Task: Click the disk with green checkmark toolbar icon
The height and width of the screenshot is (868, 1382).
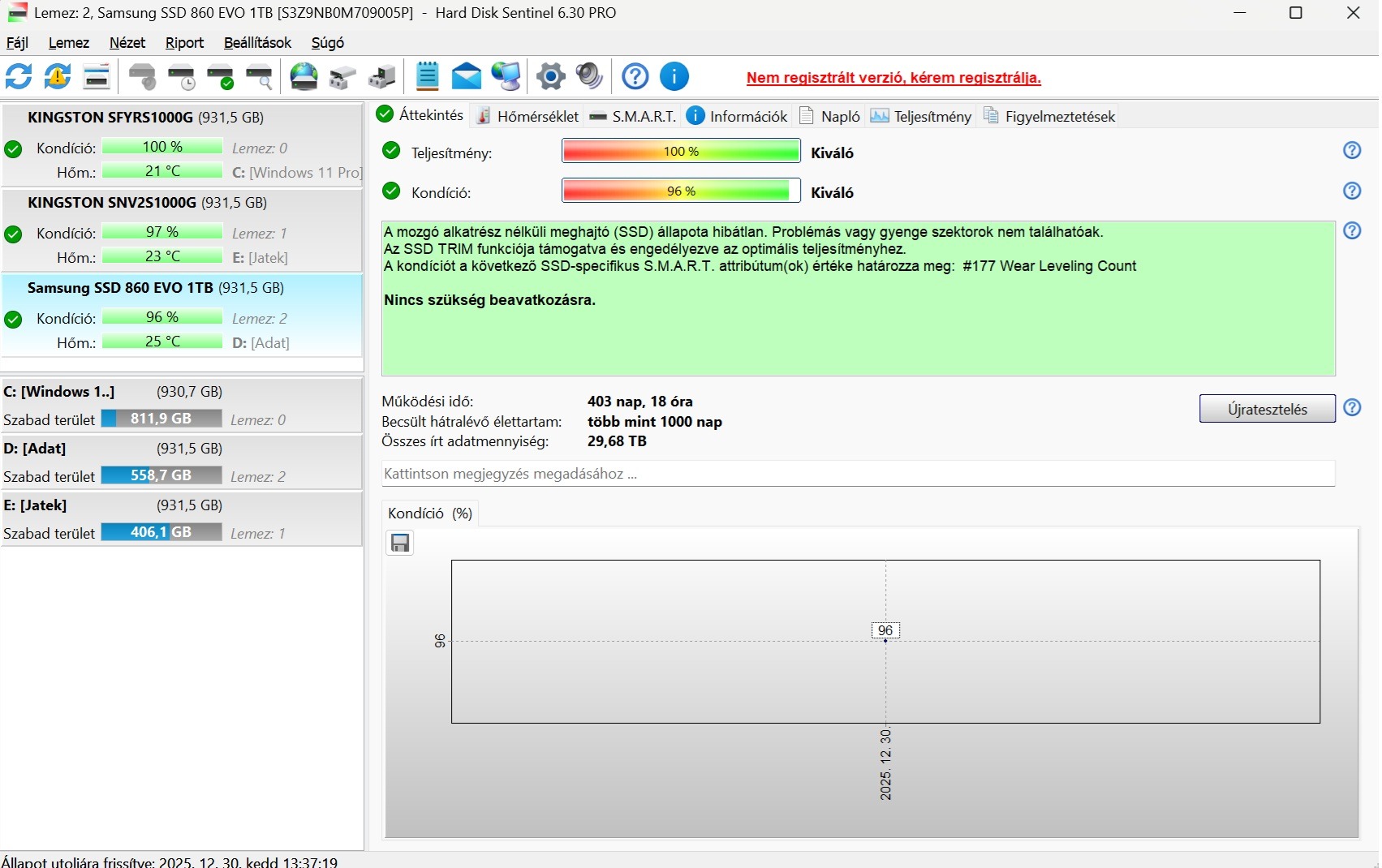Action: click(x=221, y=77)
